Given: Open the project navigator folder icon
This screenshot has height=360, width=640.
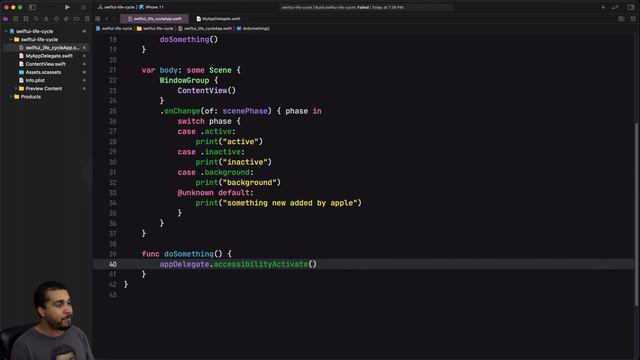Looking at the screenshot, I should [x=6, y=19].
